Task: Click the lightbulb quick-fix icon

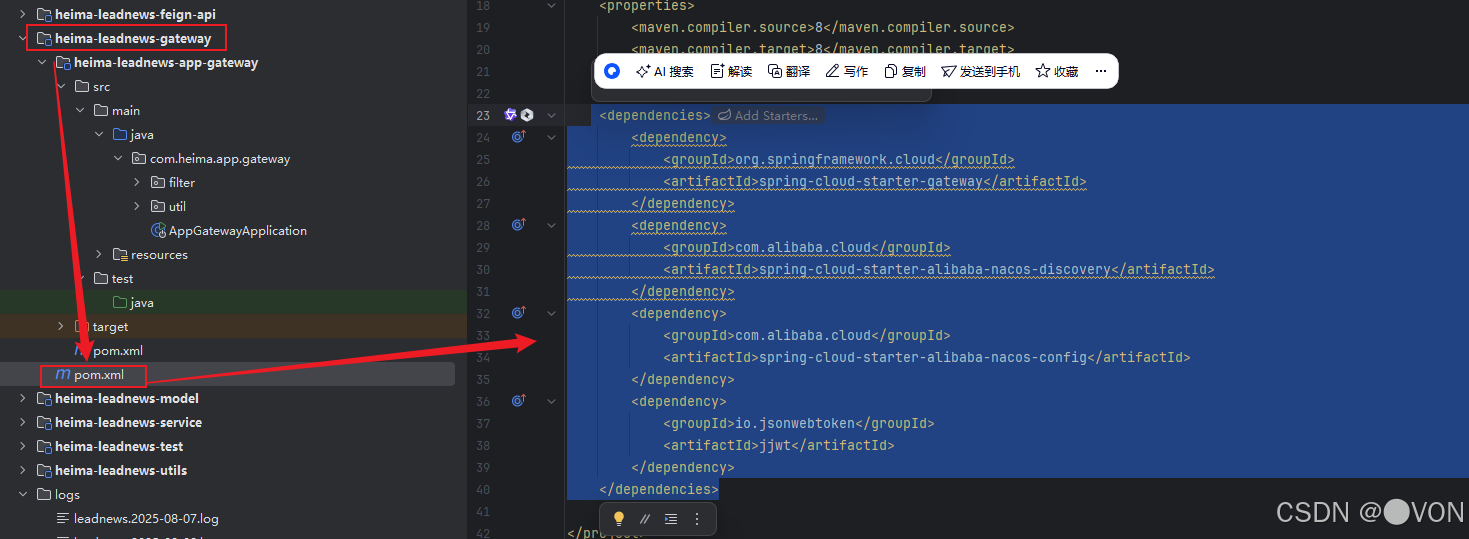Action: (619, 519)
